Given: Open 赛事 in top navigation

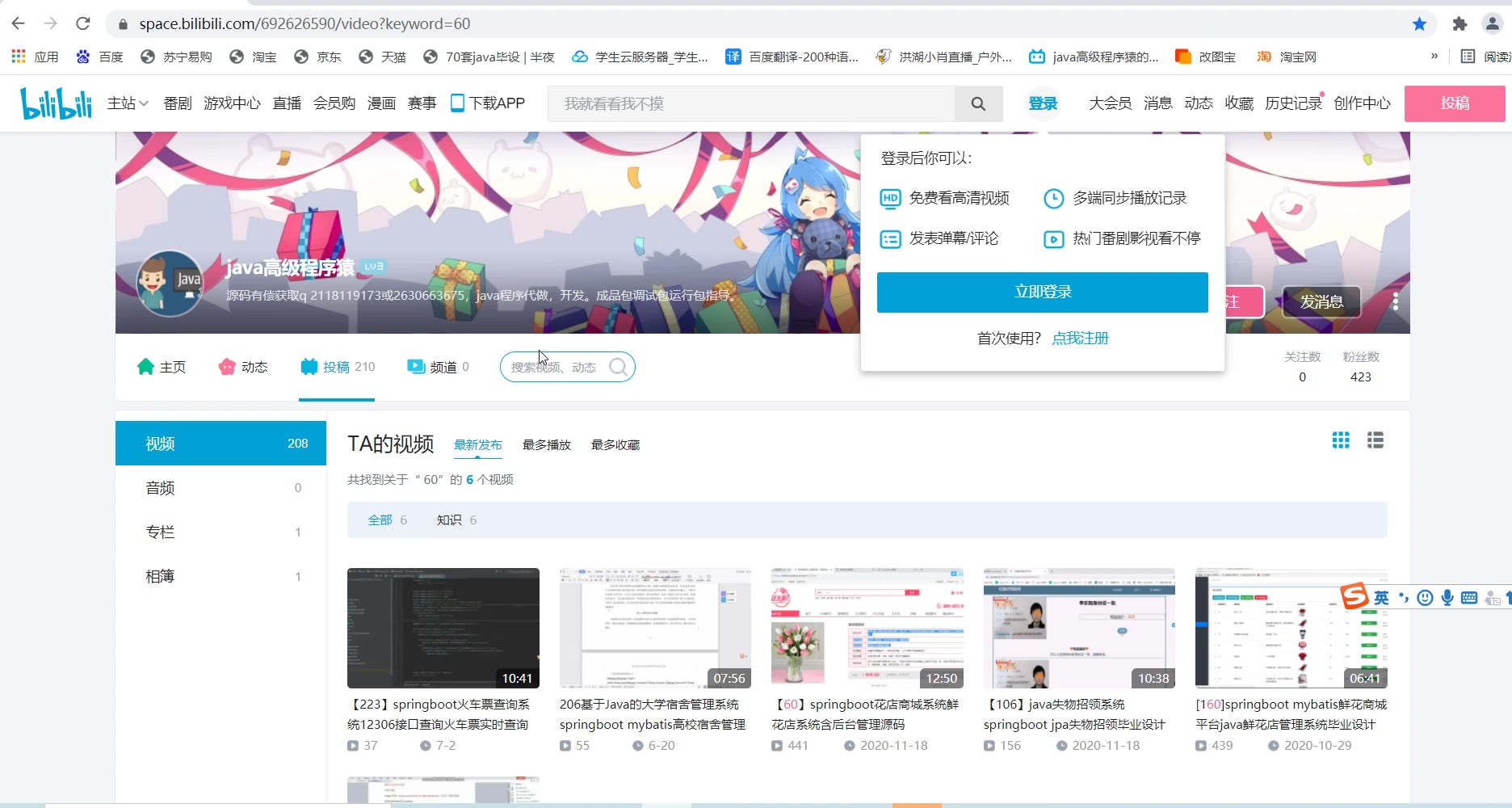Looking at the screenshot, I should click(x=422, y=103).
